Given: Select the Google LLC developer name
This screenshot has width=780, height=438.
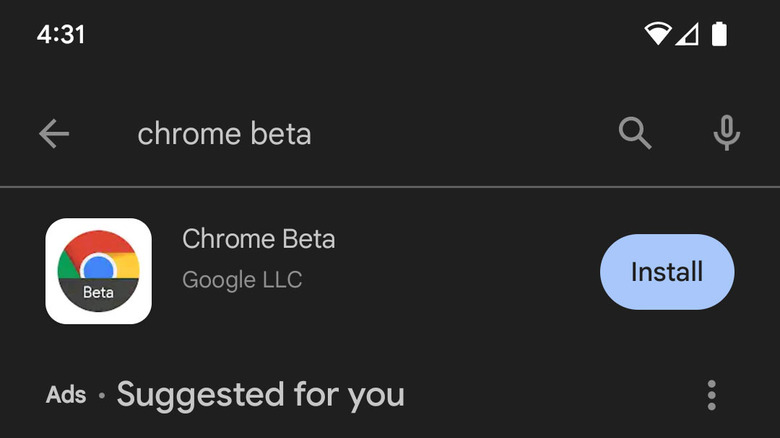Looking at the screenshot, I should click(242, 279).
